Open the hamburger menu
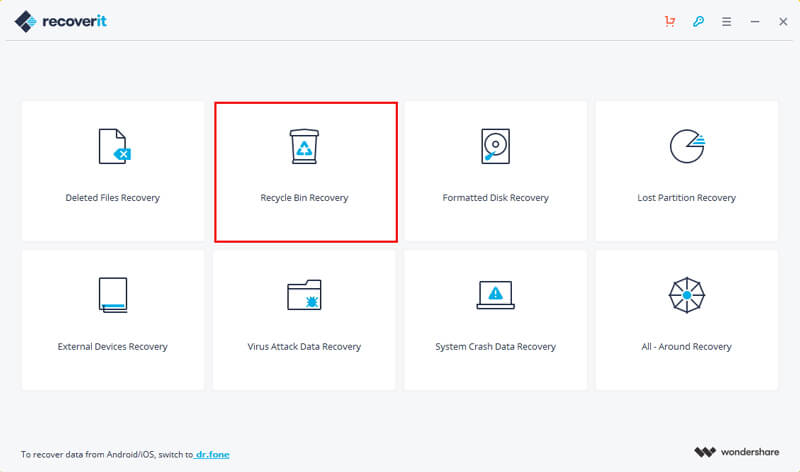This screenshot has height=472, width=800. pyautogui.click(x=727, y=21)
